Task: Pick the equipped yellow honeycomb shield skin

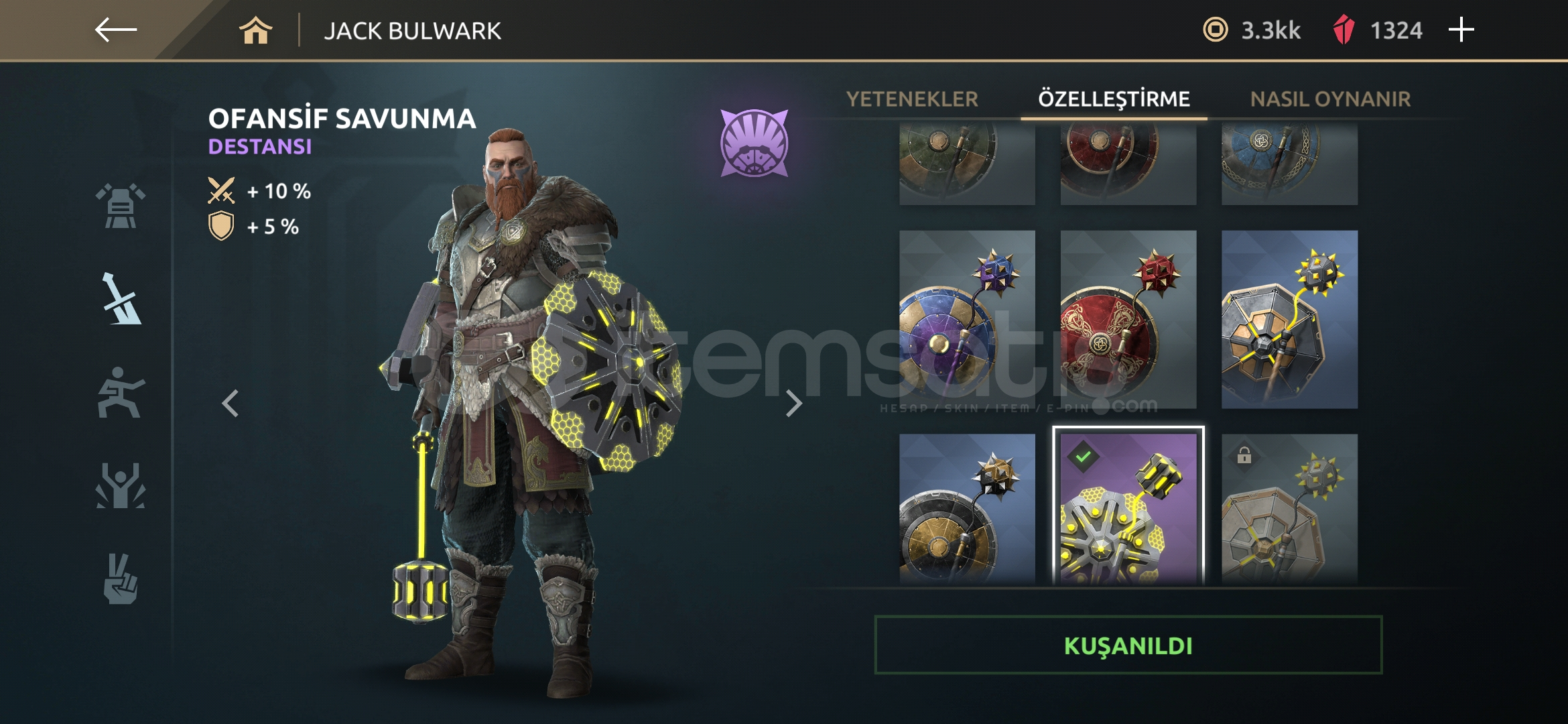Action: click(1128, 506)
